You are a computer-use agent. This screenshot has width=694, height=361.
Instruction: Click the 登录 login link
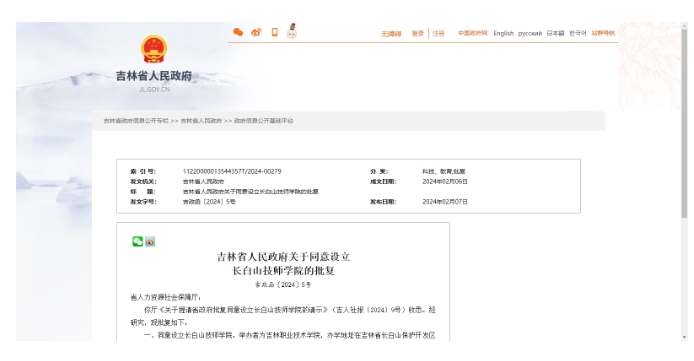point(417,33)
